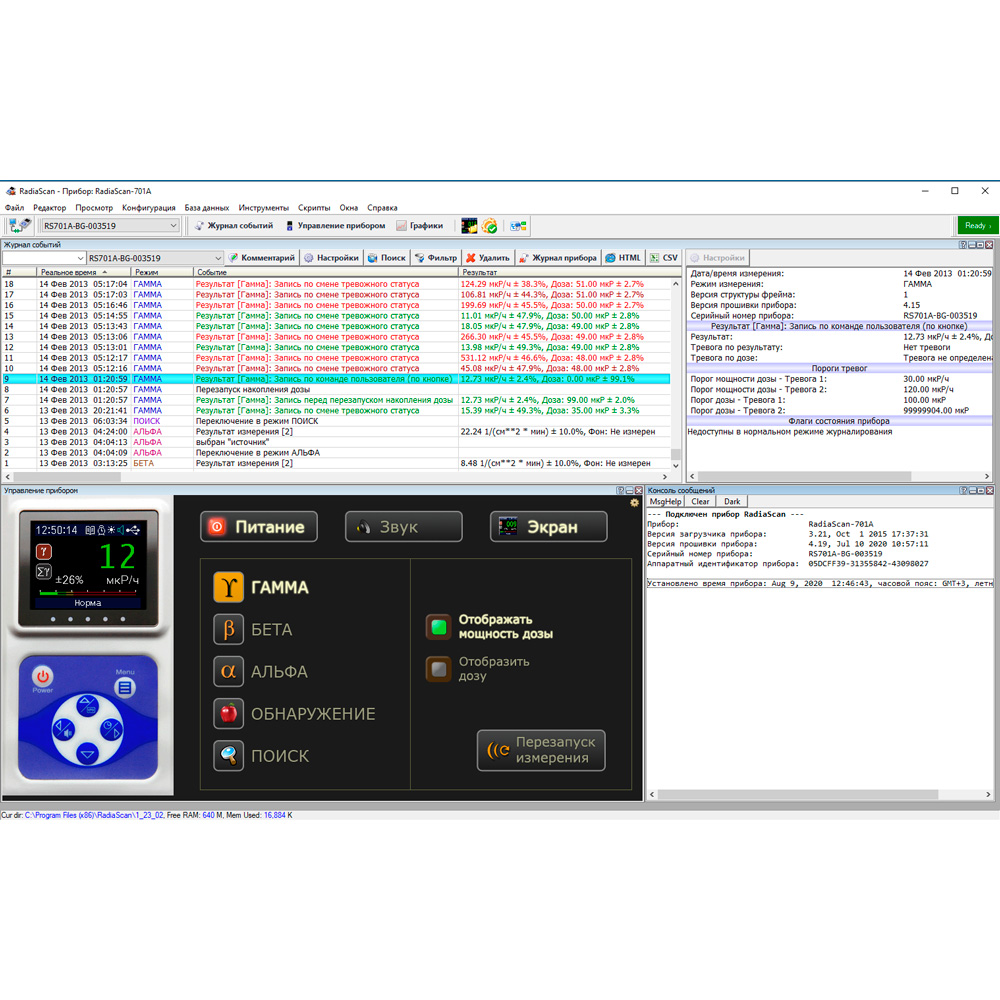The height and width of the screenshot is (1000, 1000).
Task: Open the Конфигурация menu
Action: click(x=148, y=208)
